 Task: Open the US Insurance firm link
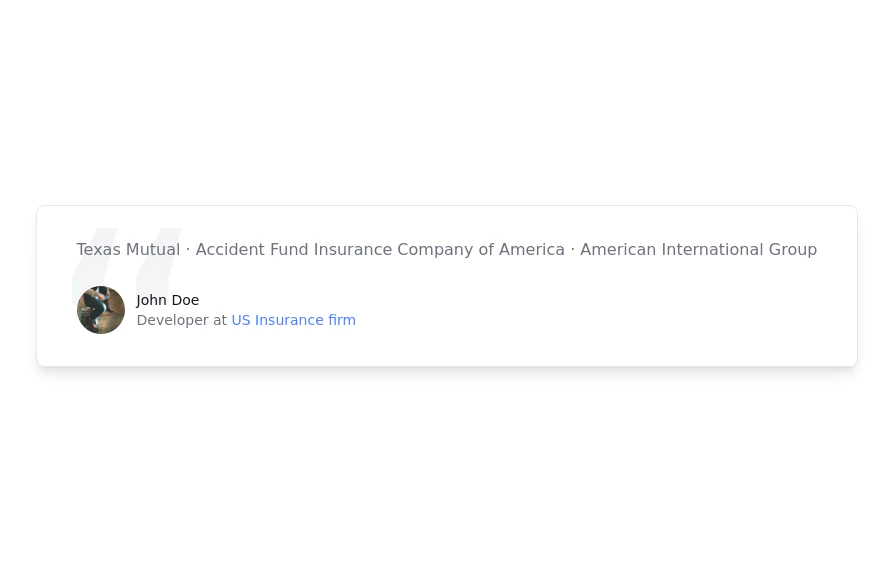tap(293, 320)
